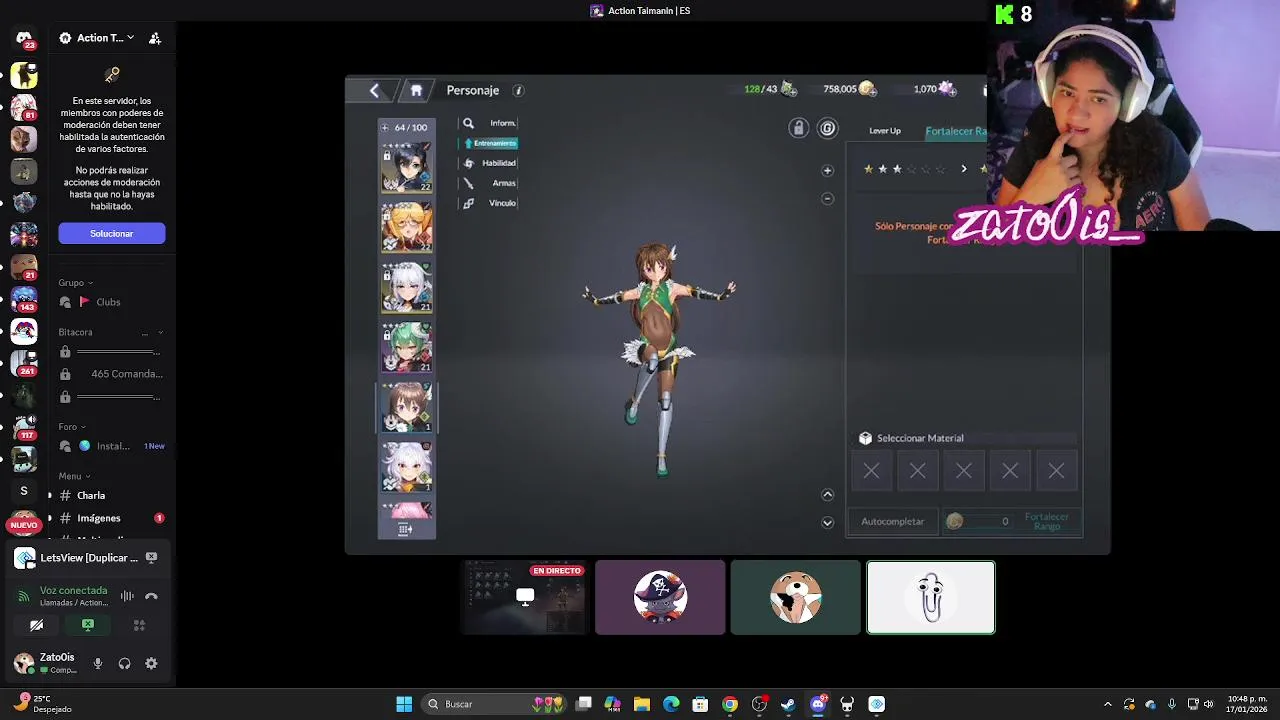Open the voice activities icon
The width and height of the screenshot is (1280, 720).
(x=139, y=625)
